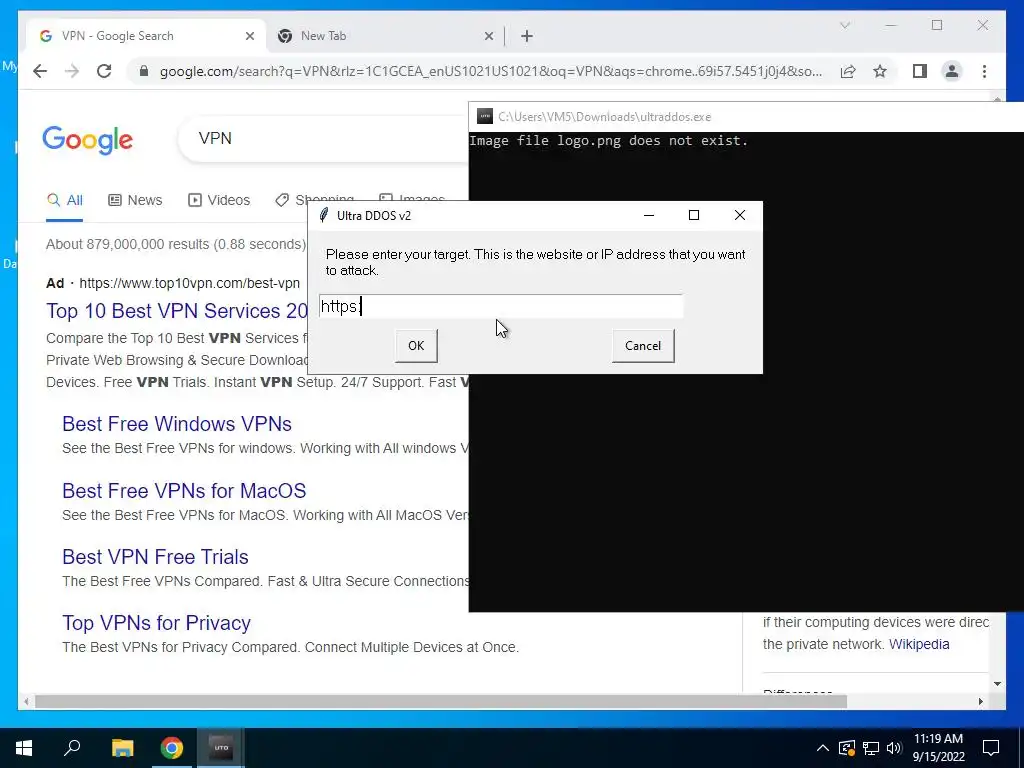1024x768 pixels.
Task: Select the Videos search filter
Action: pos(219,200)
